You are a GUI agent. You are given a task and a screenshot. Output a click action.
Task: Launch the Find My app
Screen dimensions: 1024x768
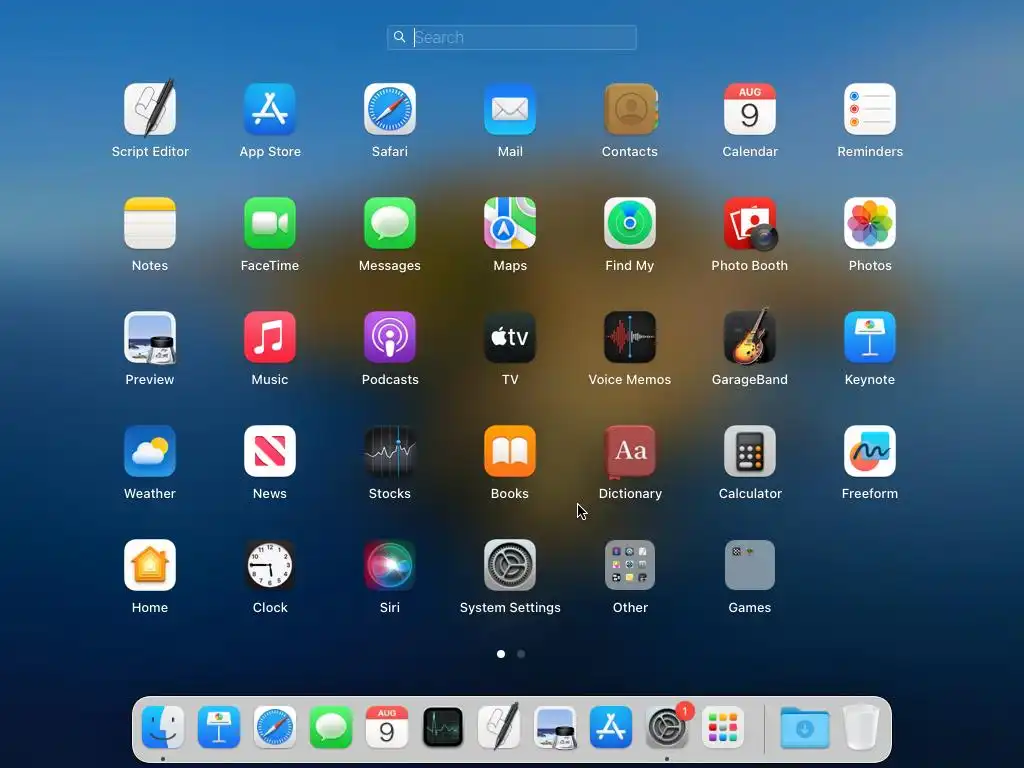click(630, 223)
